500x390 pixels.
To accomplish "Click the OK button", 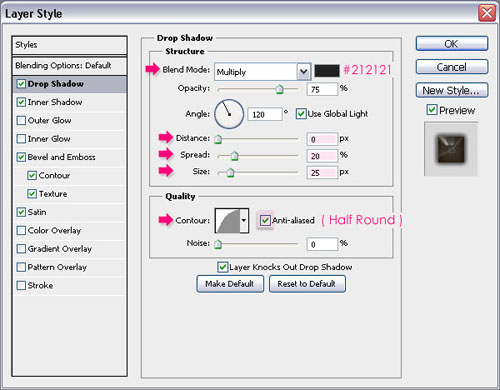I will point(452,44).
